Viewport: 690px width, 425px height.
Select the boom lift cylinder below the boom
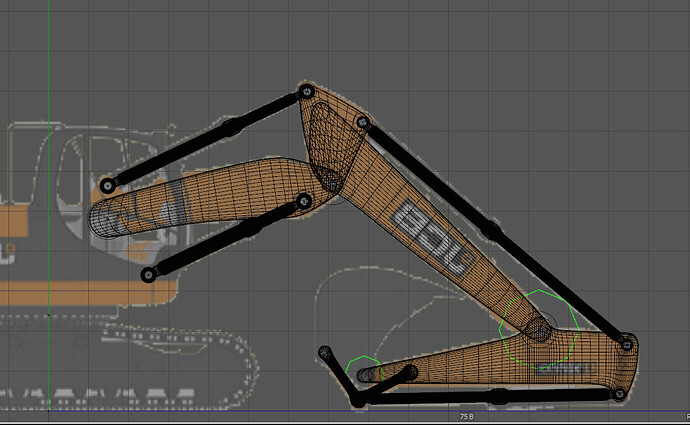click(x=226, y=238)
